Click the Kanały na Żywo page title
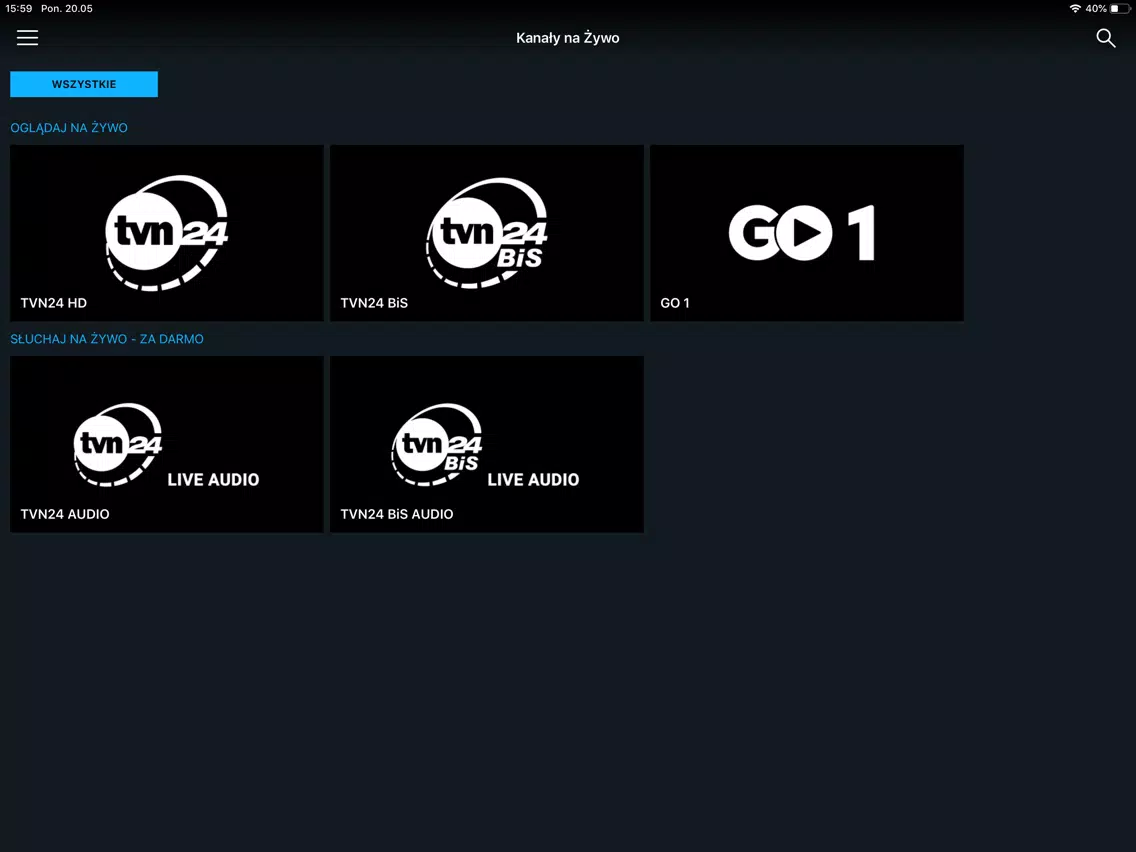The width and height of the screenshot is (1136, 852). click(x=567, y=38)
